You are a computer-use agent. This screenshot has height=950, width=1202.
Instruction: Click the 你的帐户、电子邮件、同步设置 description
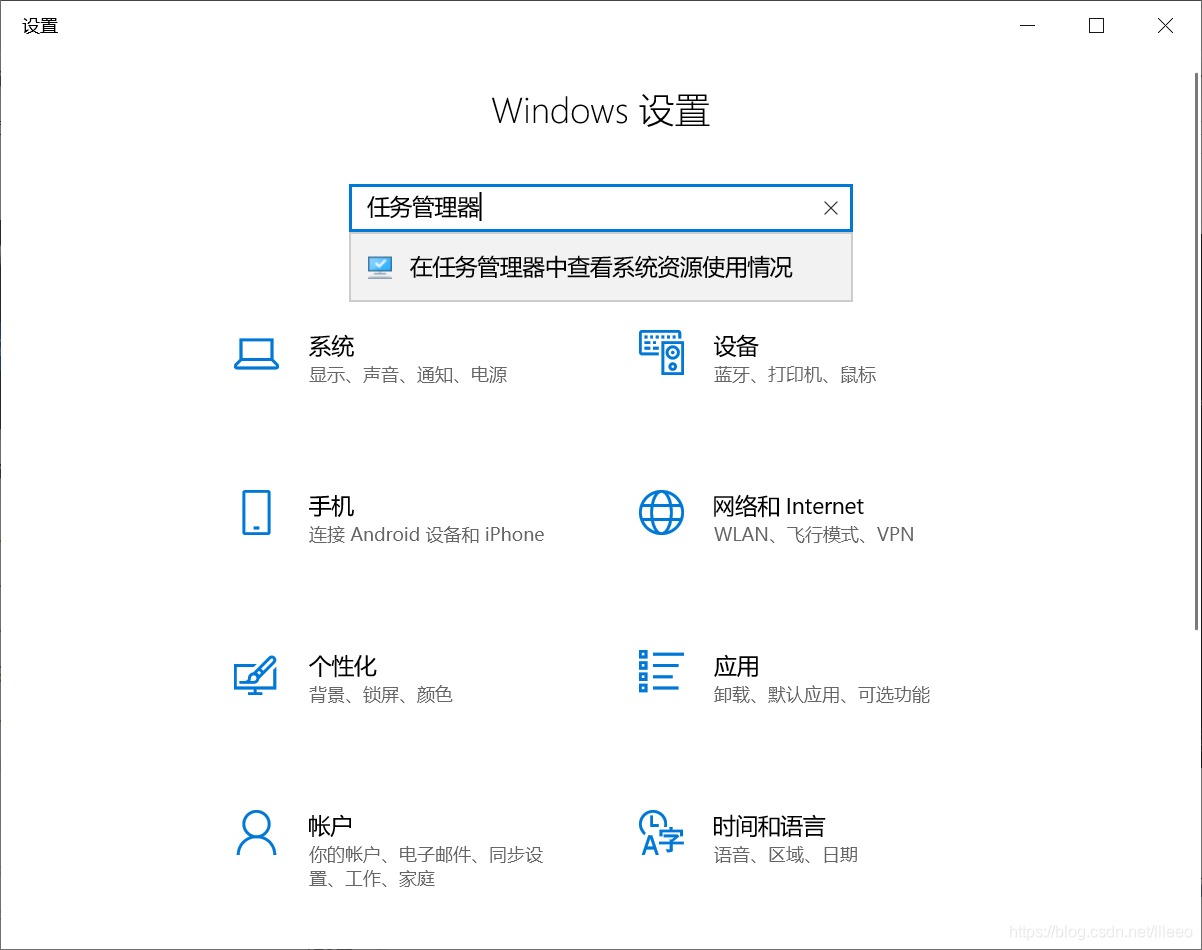point(426,867)
